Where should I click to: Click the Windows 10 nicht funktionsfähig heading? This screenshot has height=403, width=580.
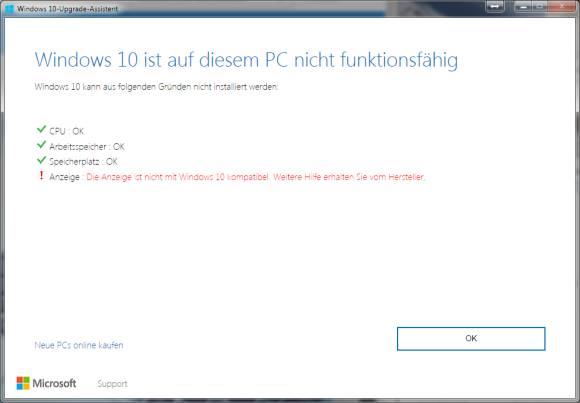pos(246,60)
